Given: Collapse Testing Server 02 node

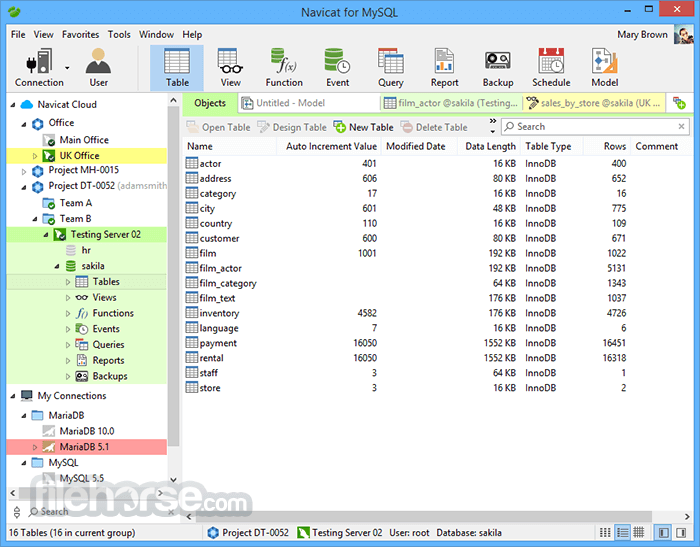Looking at the screenshot, I should tap(46, 234).
